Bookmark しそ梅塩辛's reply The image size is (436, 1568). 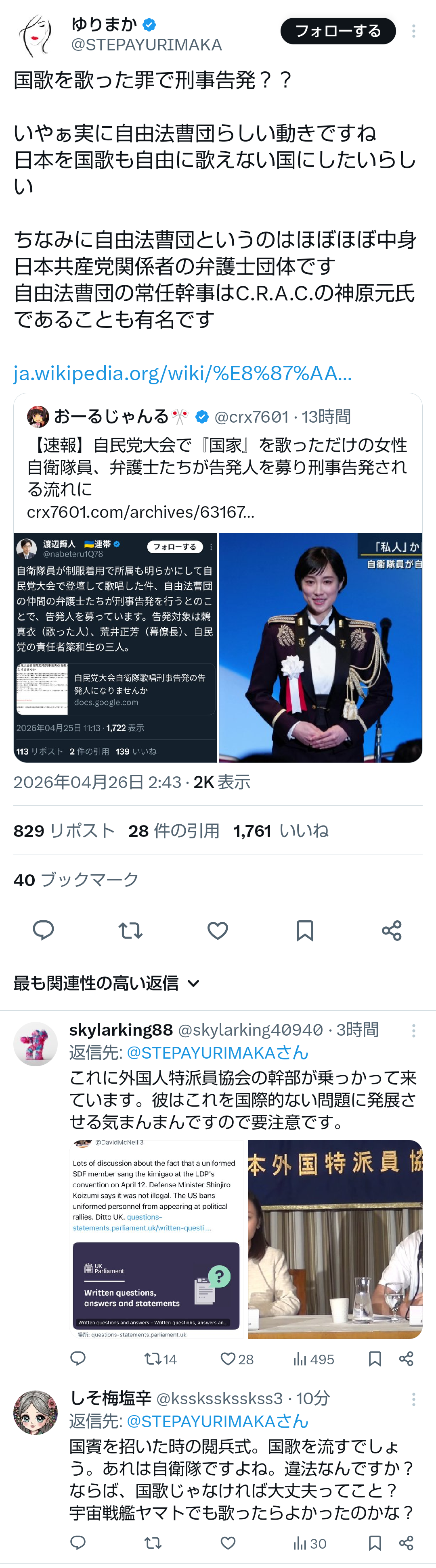pos(375,1543)
